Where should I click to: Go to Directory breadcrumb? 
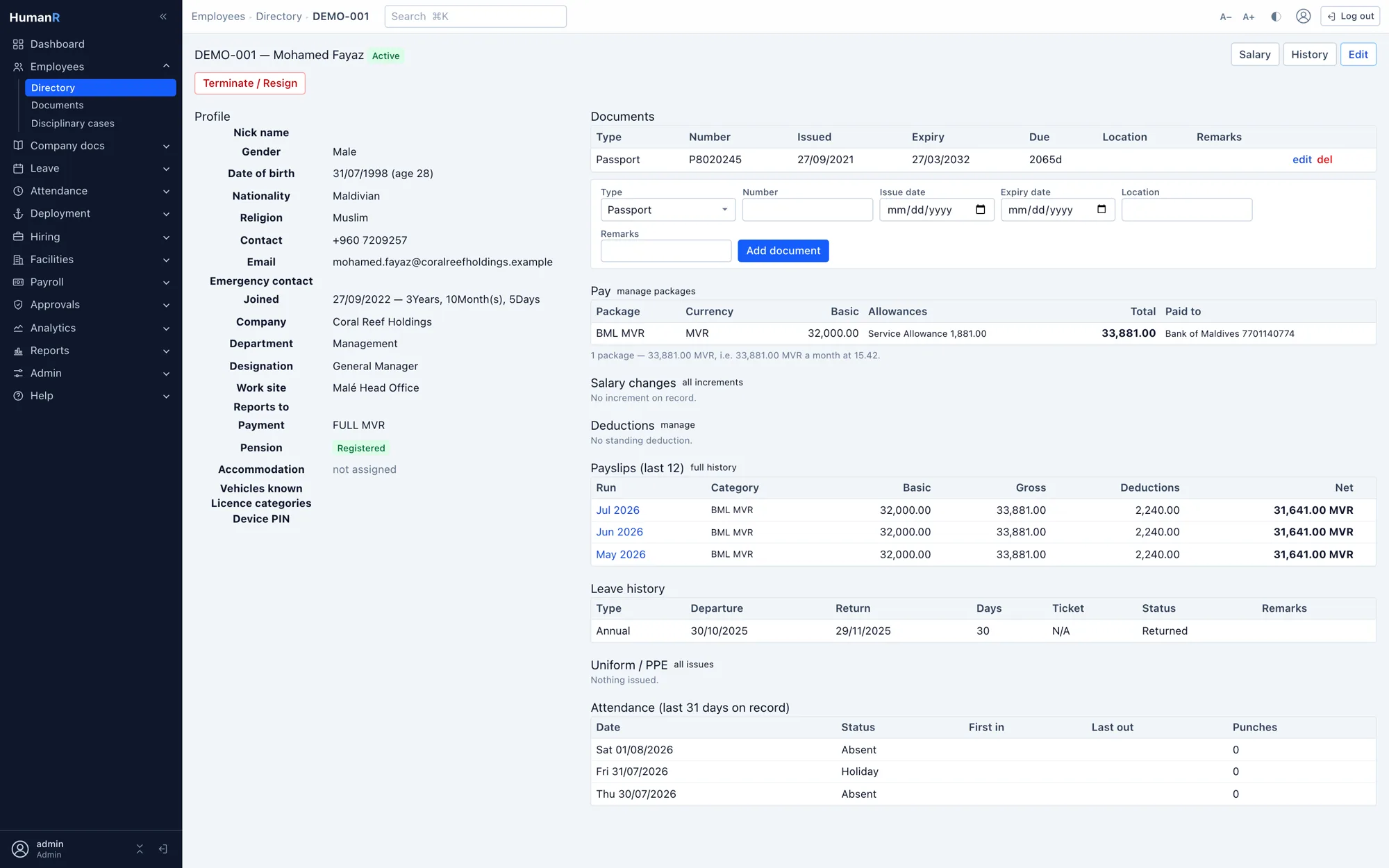coord(278,17)
